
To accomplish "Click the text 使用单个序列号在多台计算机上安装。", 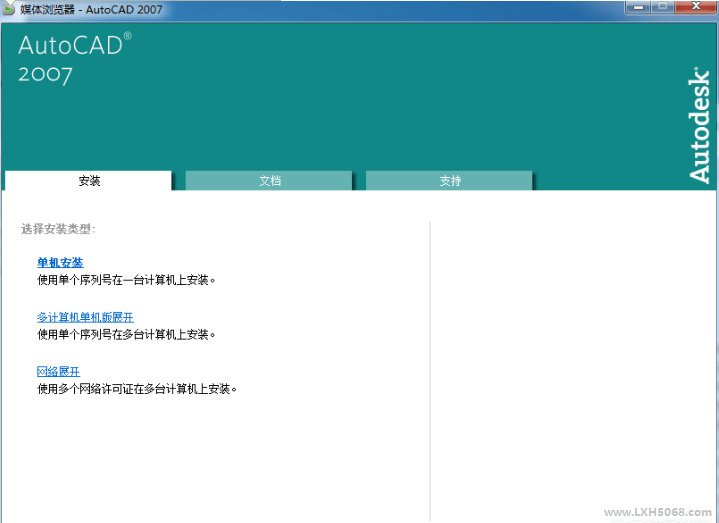I will pyautogui.click(x=126, y=335).
